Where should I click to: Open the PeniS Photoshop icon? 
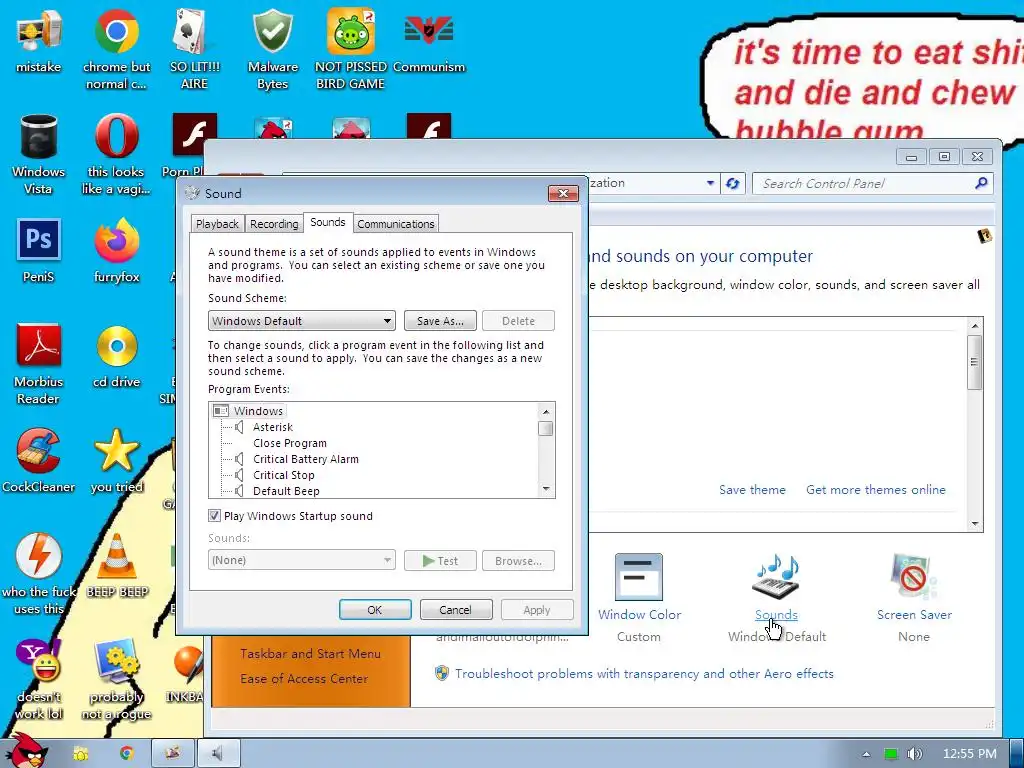39,251
